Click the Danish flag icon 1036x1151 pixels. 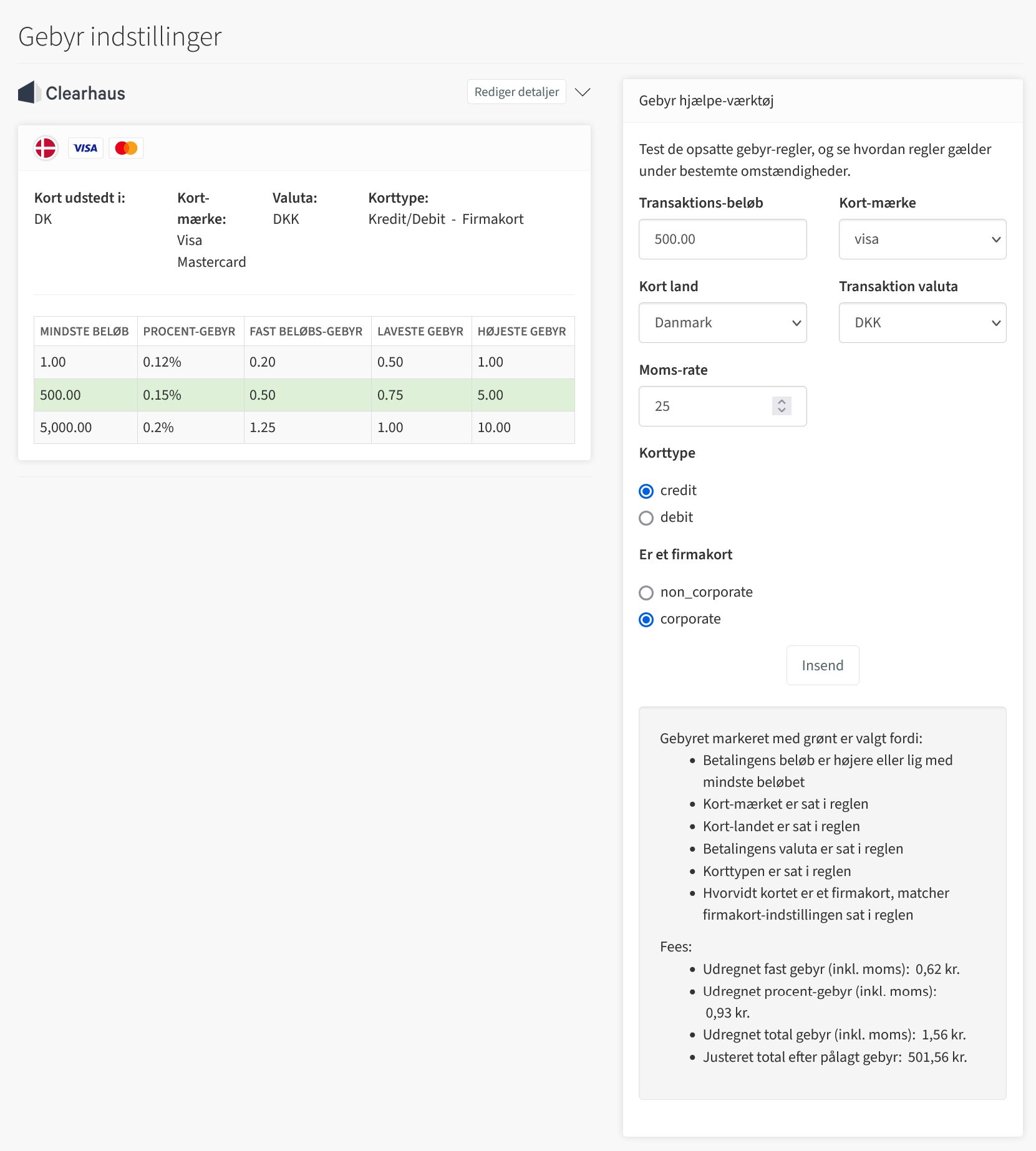46,148
